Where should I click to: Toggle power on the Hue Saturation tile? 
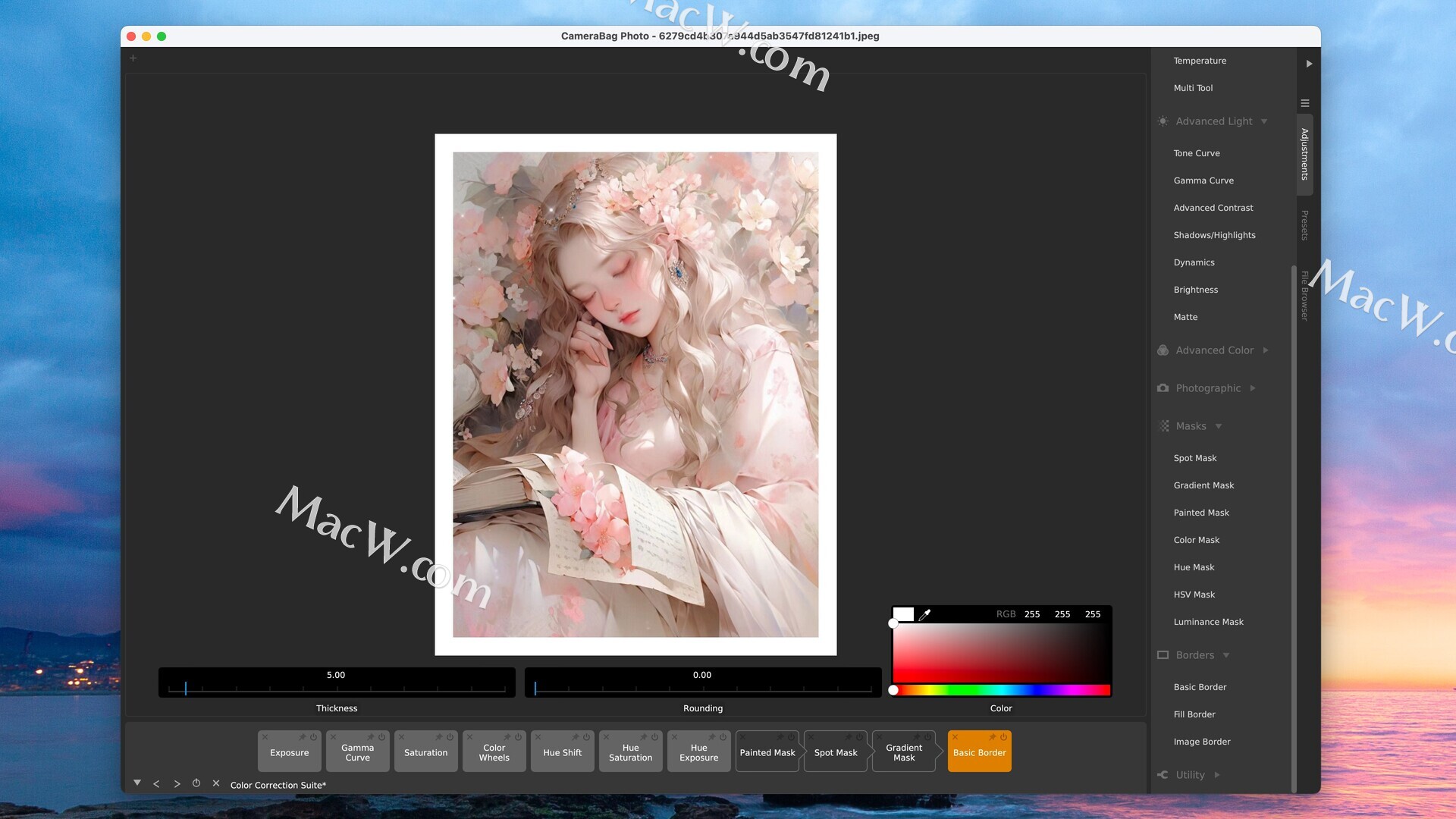[654, 737]
